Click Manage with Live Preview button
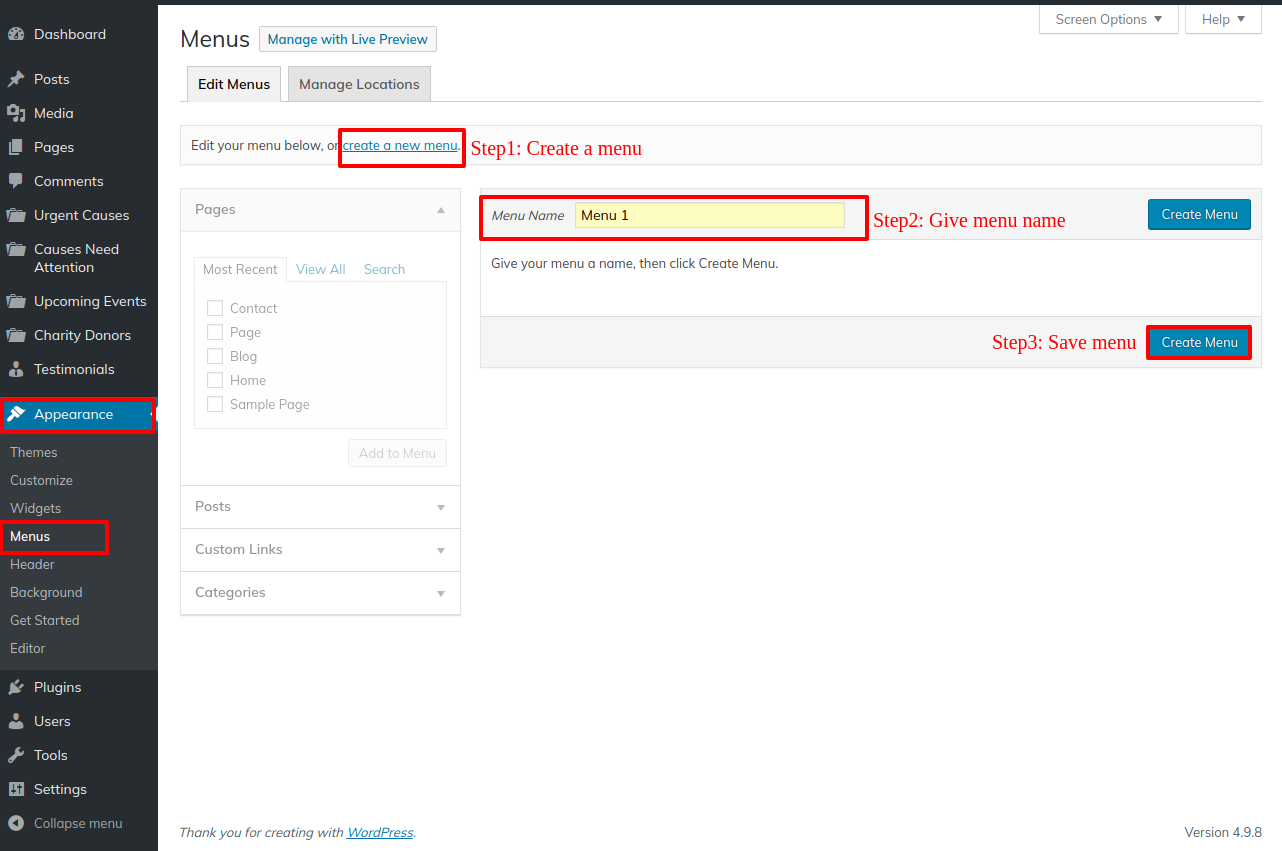This screenshot has width=1282, height=851. (x=348, y=39)
